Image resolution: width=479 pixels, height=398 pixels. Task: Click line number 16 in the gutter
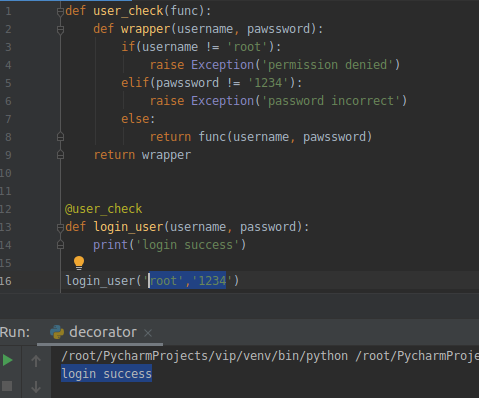pos(6,281)
